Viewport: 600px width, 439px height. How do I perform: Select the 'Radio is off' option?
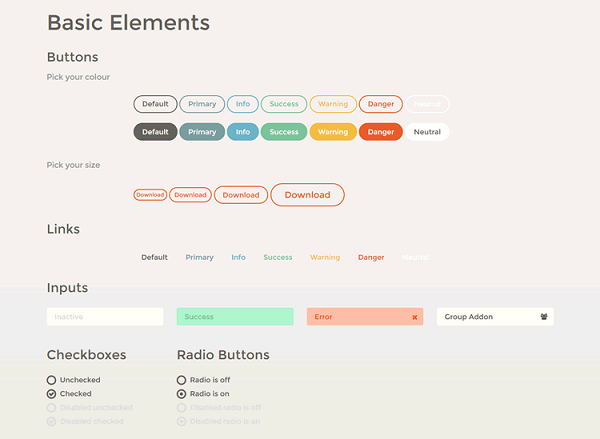point(181,380)
